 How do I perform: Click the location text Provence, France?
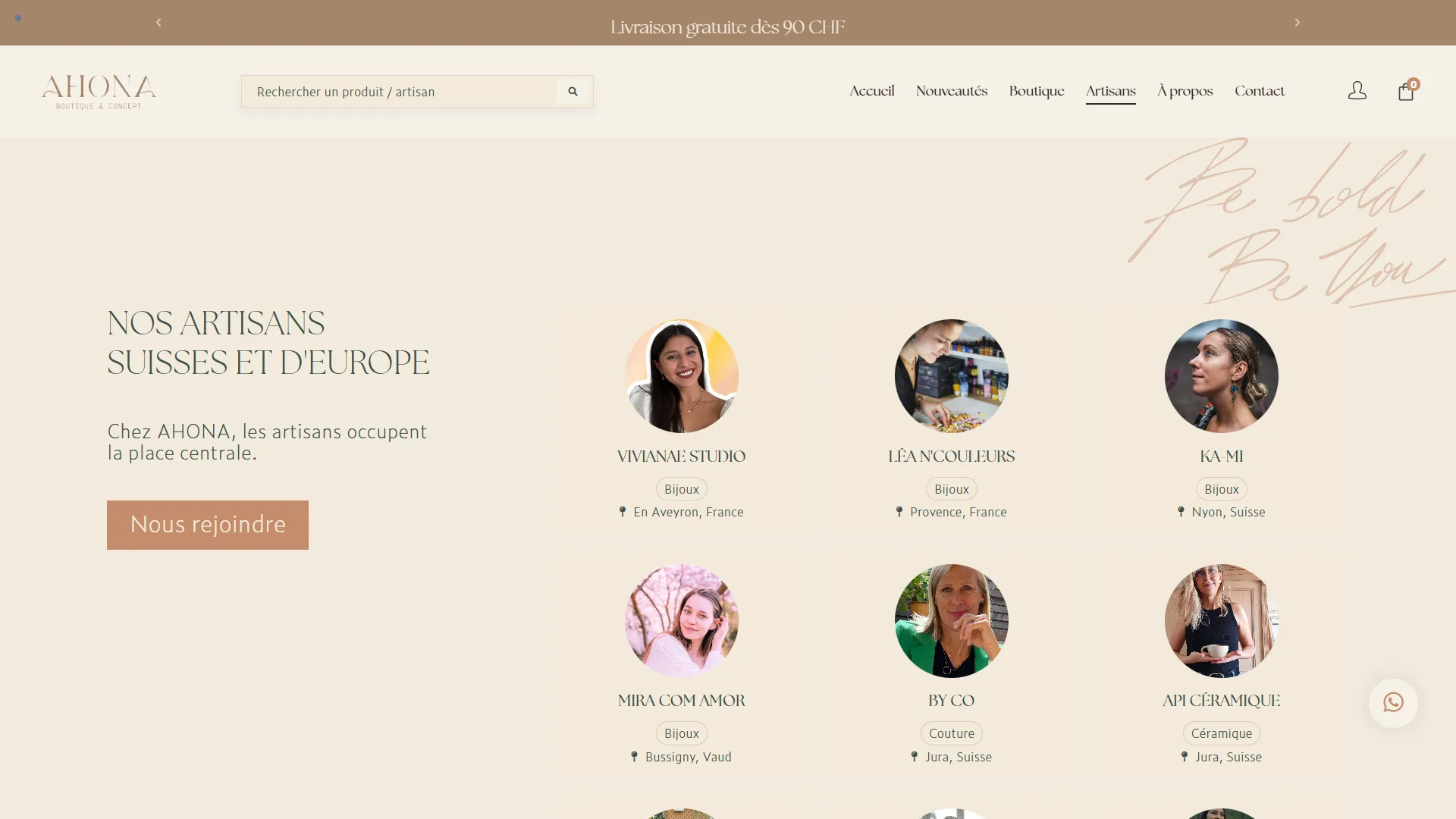[x=959, y=513]
